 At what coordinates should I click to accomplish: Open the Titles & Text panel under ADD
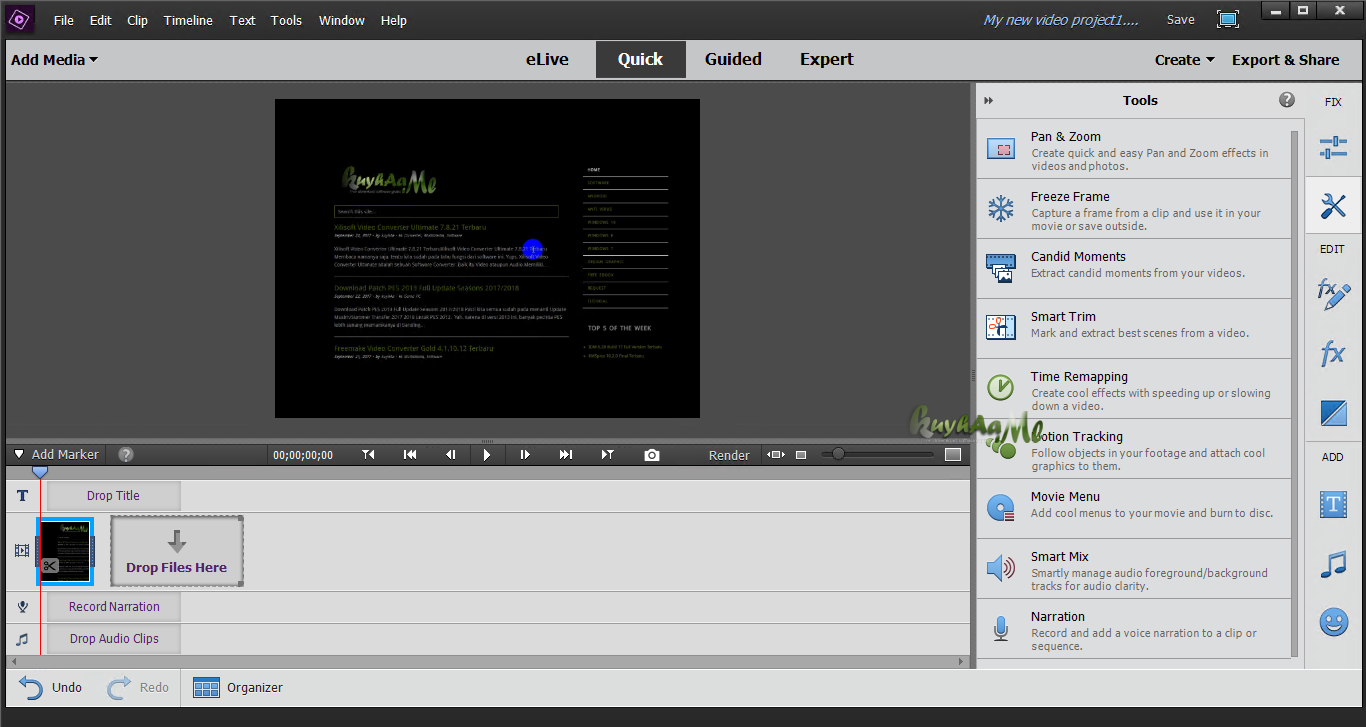(x=1333, y=505)
